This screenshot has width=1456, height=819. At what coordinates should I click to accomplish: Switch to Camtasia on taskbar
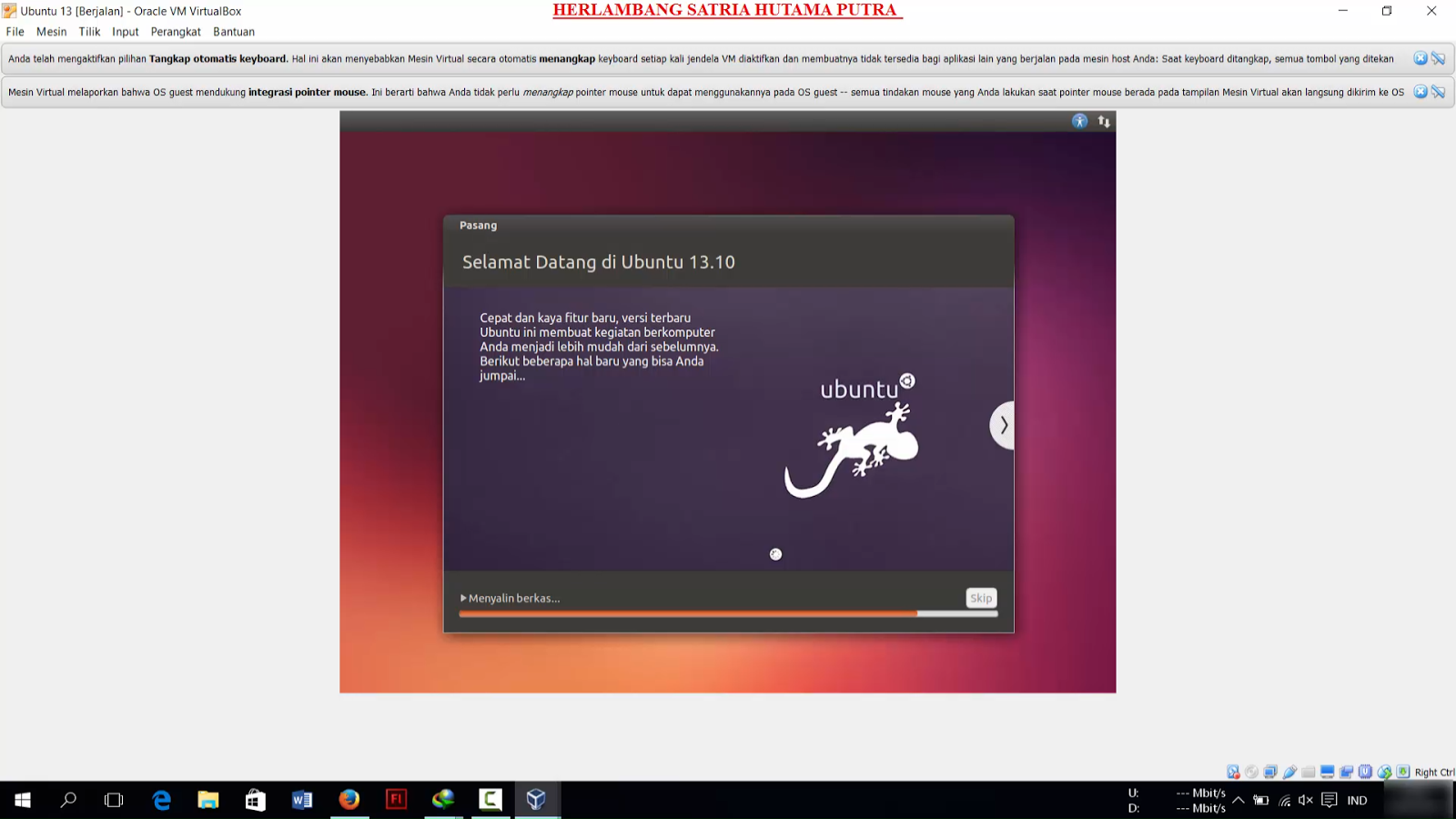490,800
